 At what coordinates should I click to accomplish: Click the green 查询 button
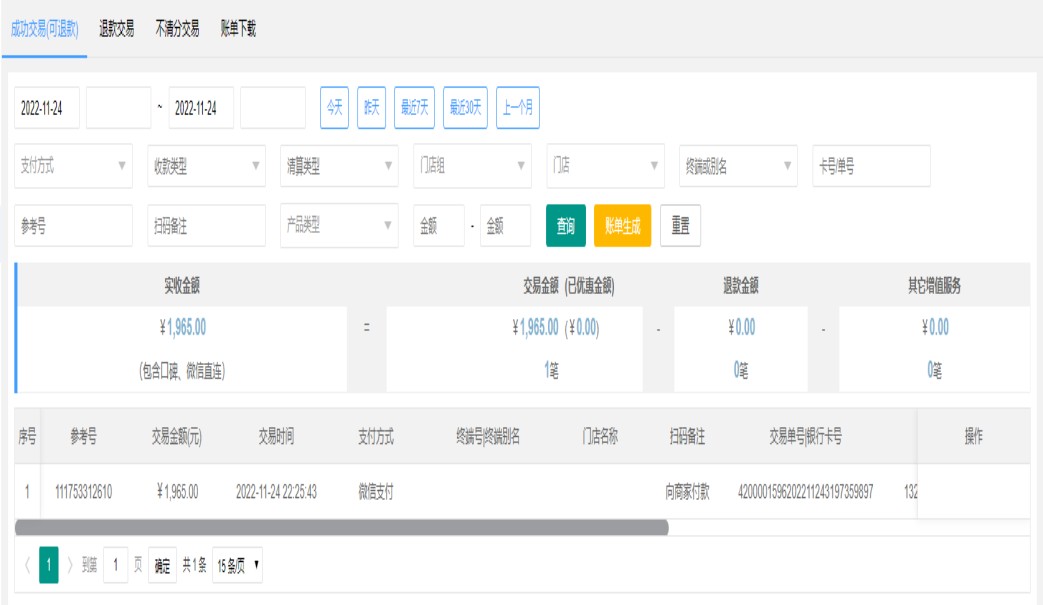(x=565, y=226)
